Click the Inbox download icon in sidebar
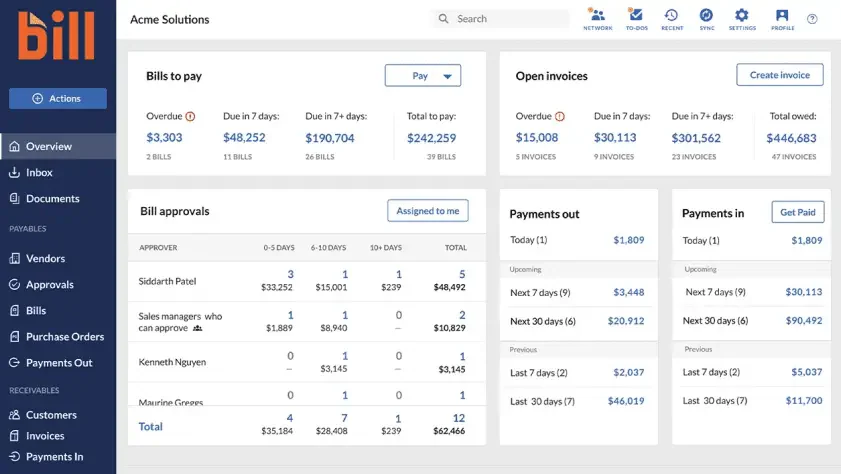The image size is (841, 474). click(14, 173)
